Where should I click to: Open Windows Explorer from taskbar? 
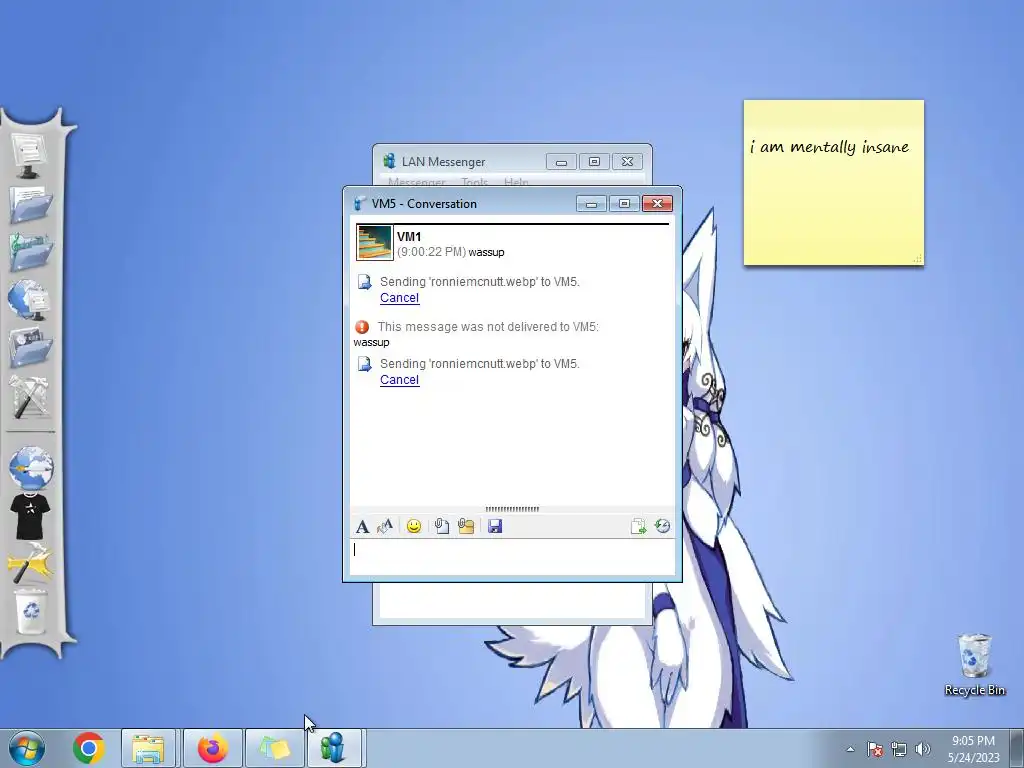pyautogui.click(x=148, y=748)
